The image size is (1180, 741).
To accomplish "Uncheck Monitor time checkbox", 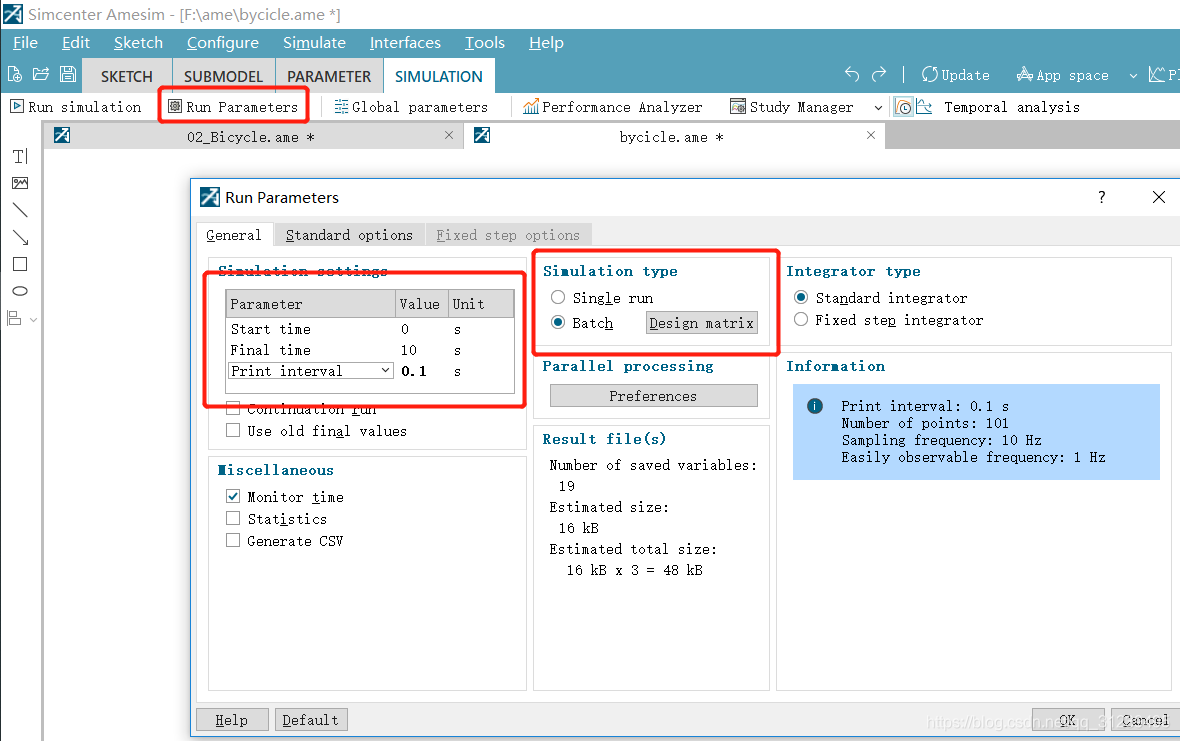I will coord(233,497).
